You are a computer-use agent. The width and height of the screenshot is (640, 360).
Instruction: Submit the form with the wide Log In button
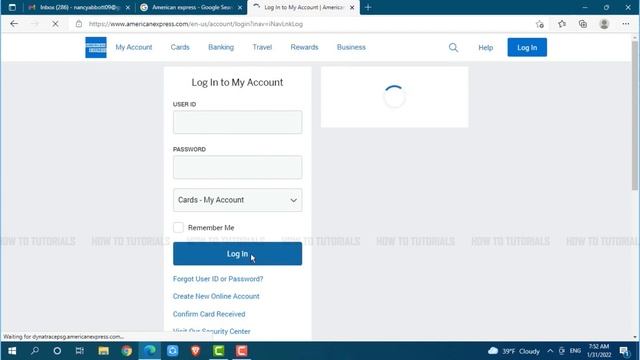point(238,254)
